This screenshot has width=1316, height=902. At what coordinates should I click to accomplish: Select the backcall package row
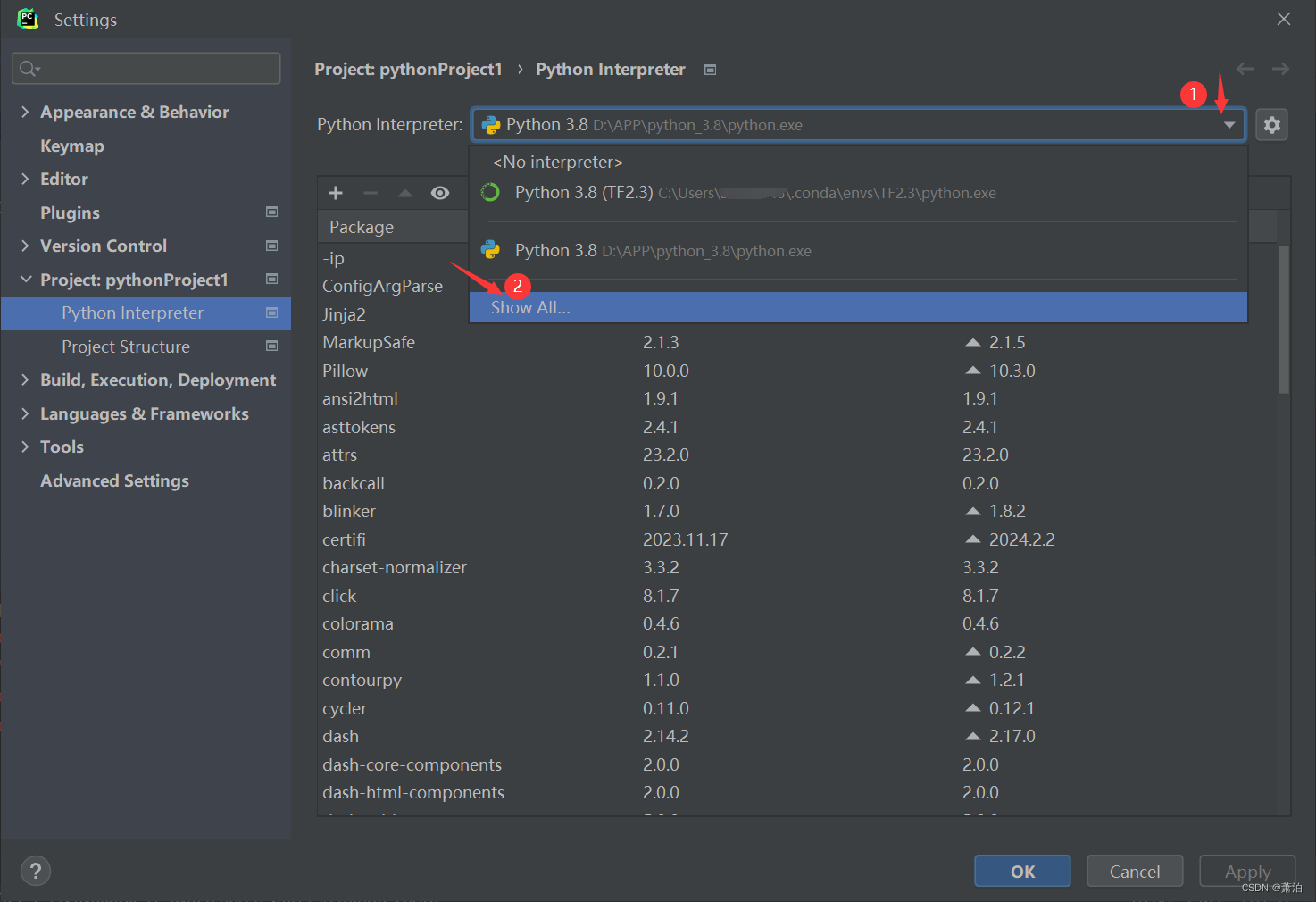pyautogui.click(x=797, y=483)
